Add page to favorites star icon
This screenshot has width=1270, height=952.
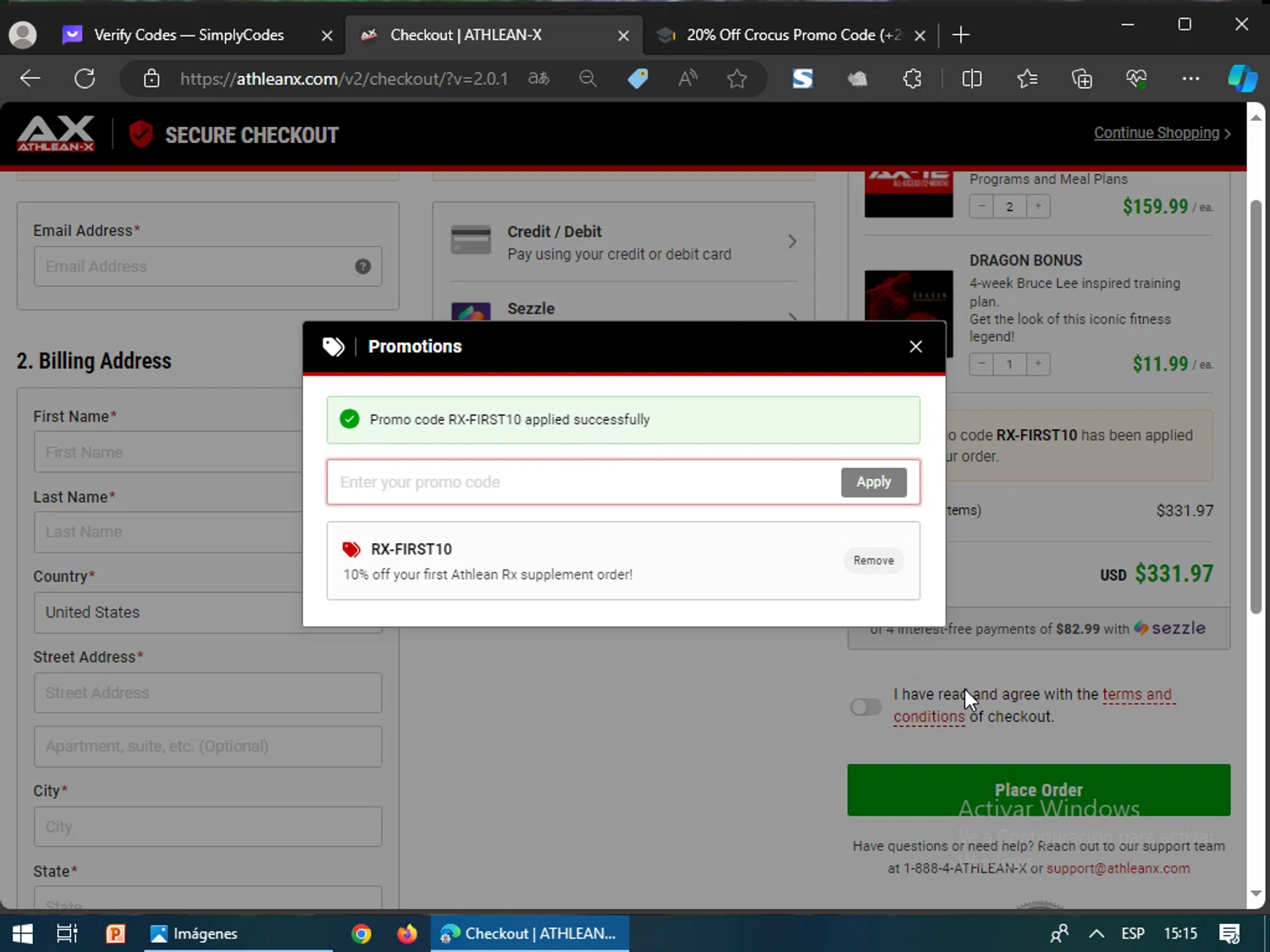tap(737, 79)
